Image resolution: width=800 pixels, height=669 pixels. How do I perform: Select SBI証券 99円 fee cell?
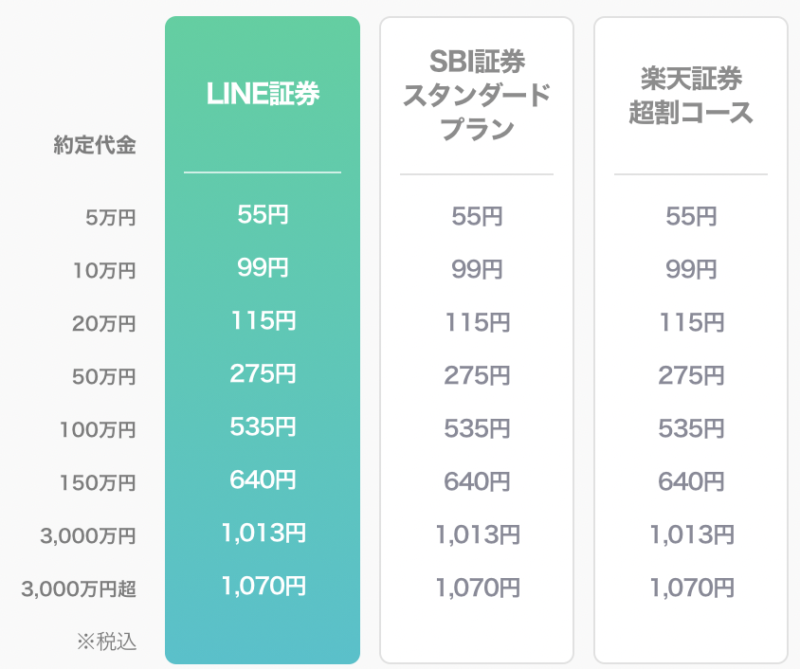[x=477, y=269]
